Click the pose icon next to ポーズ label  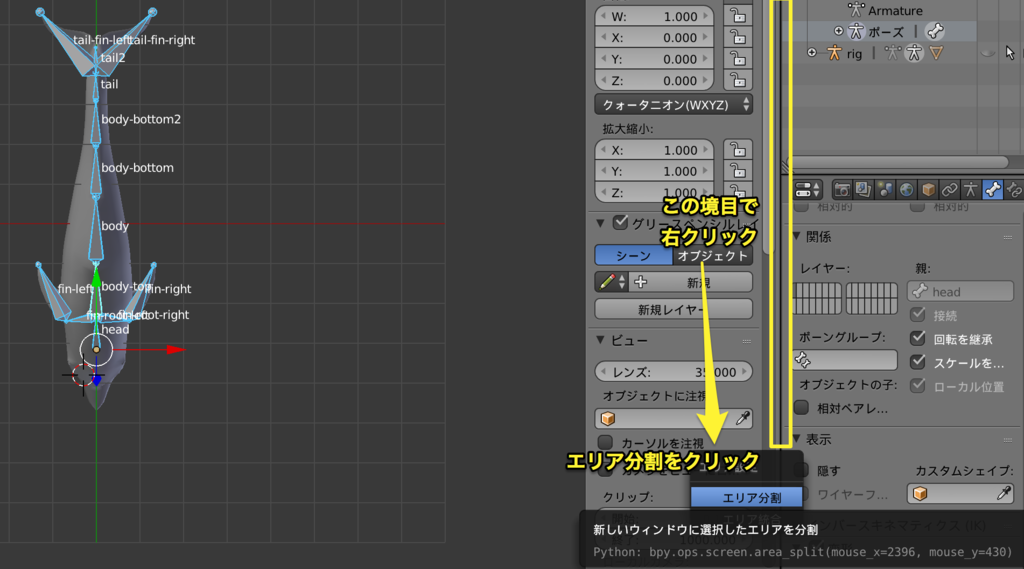click(856, 31)
